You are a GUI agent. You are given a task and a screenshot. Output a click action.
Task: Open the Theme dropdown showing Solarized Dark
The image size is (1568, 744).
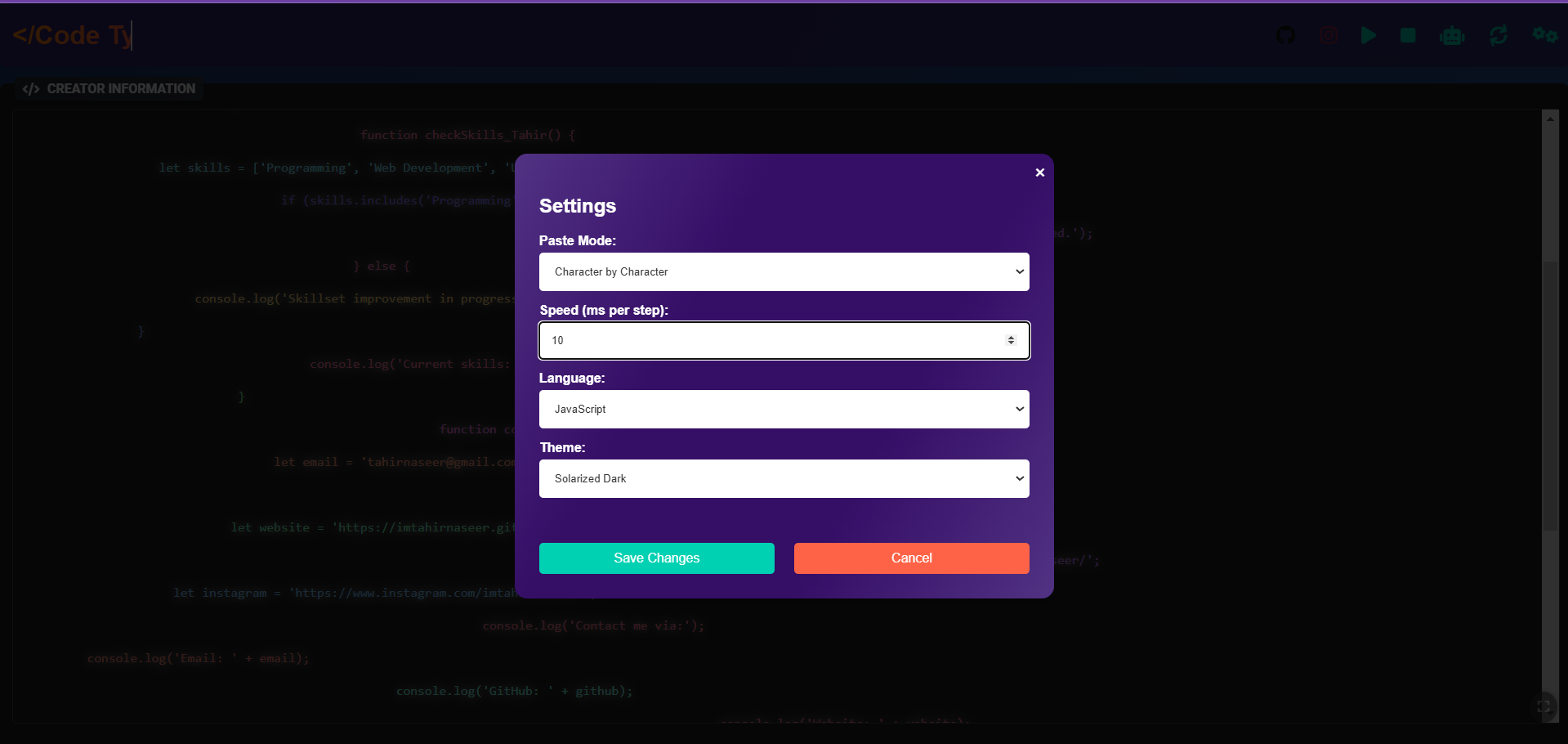(784, 478)
